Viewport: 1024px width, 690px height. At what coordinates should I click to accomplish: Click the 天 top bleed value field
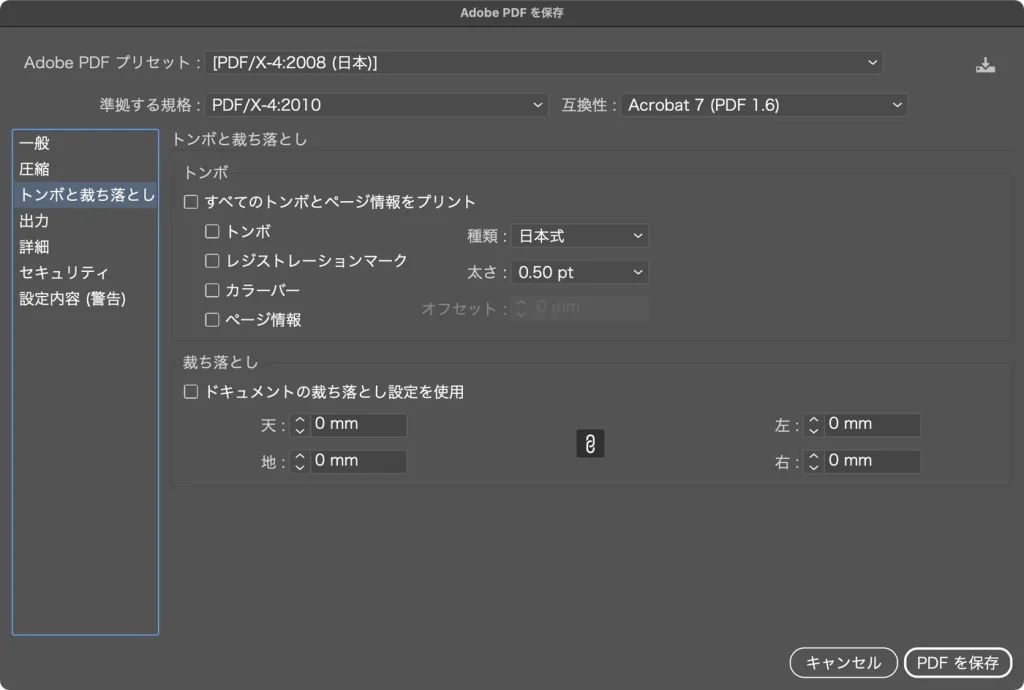click(358, 424)
